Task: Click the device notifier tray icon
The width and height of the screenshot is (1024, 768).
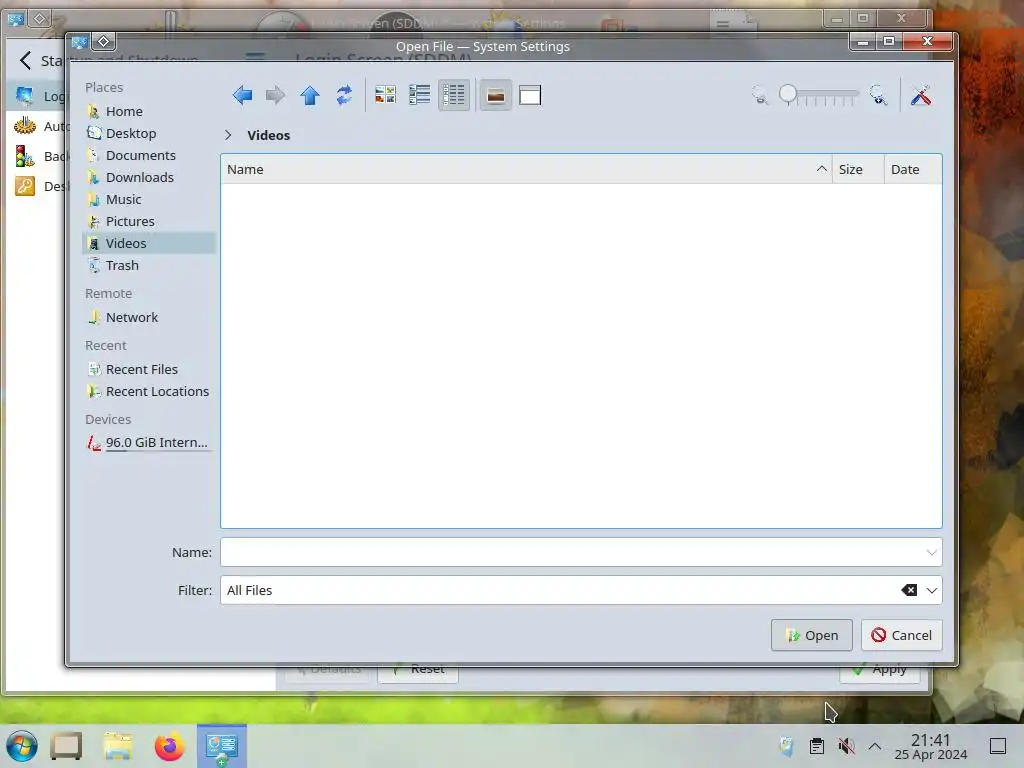Action: [786, 746]
